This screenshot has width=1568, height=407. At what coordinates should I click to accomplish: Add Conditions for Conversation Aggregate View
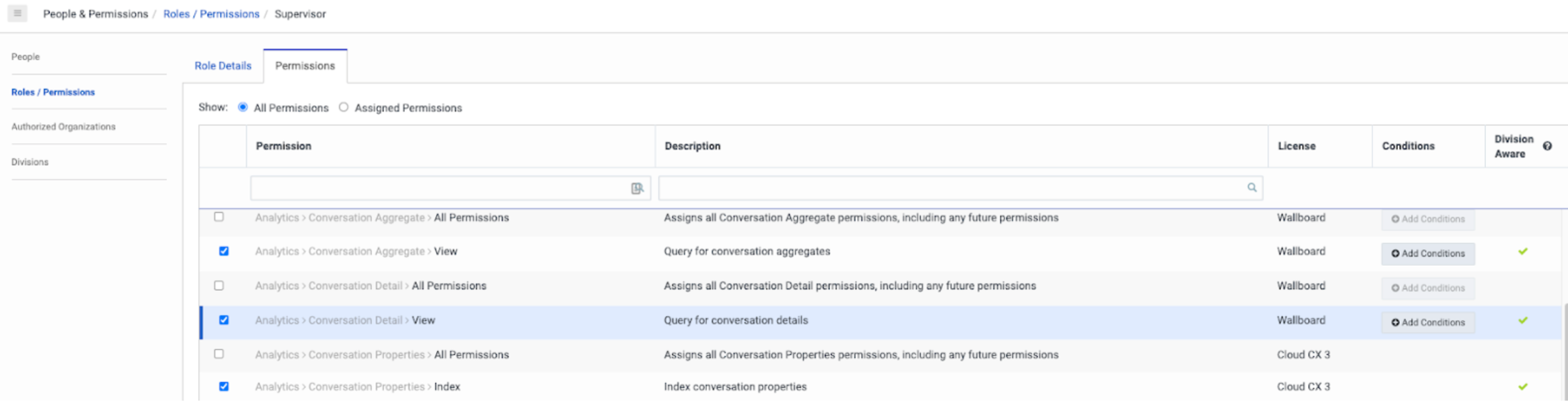[x=1428, y=254]
